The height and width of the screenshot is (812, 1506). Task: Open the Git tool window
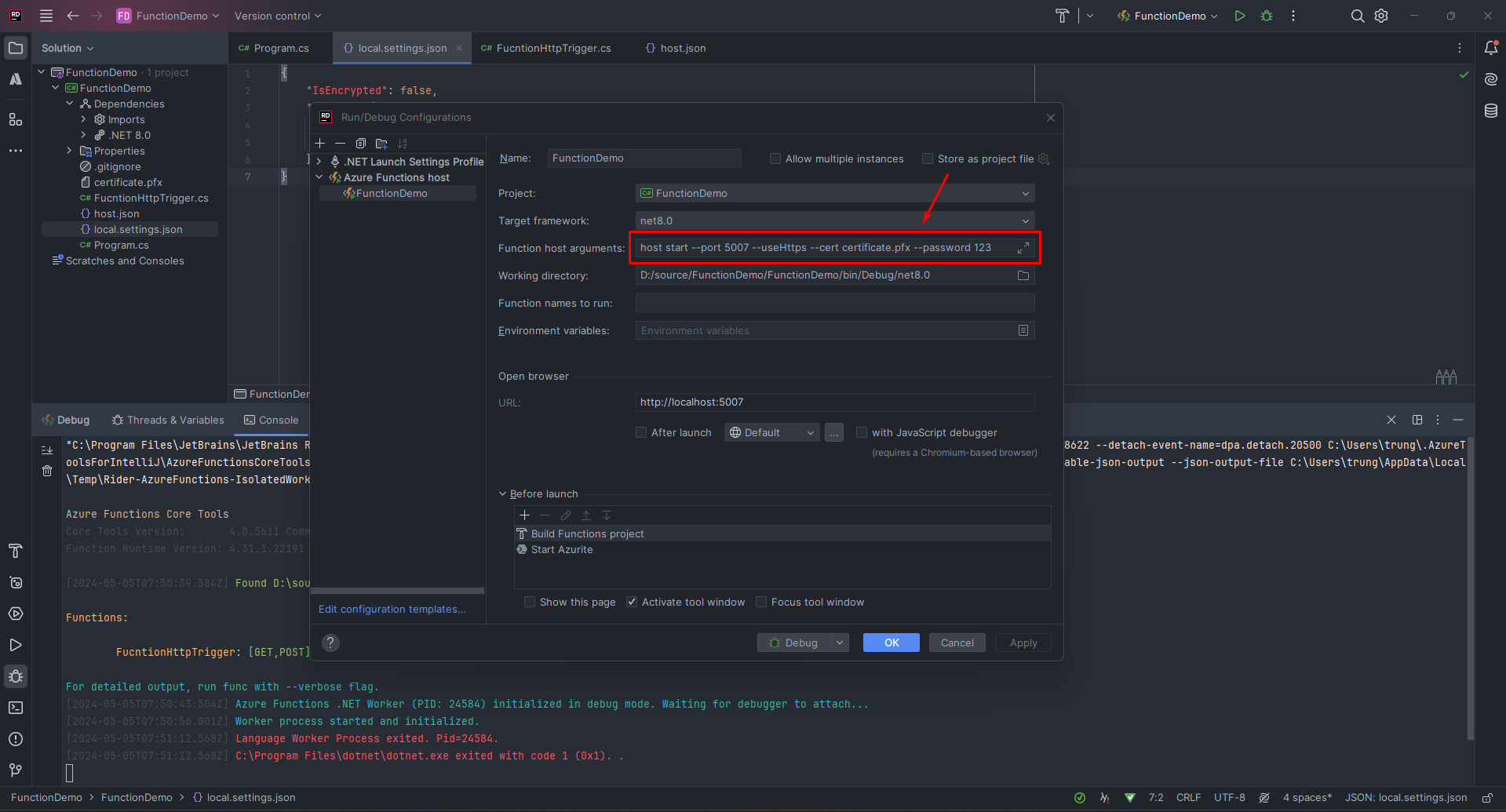pyautogui.click(x=16, y=770)
